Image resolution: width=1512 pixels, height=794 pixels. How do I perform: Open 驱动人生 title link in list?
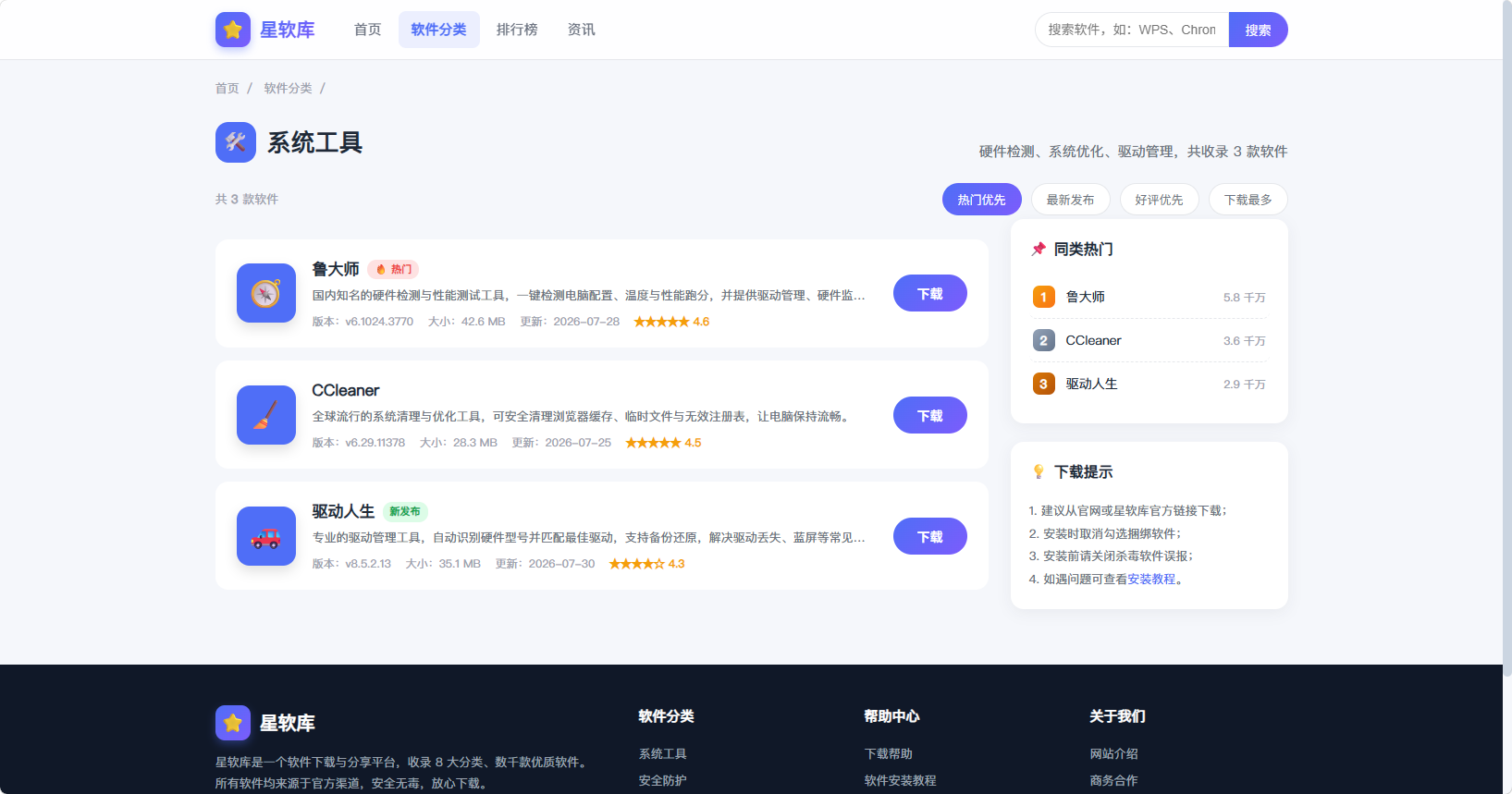click(343, 511)
